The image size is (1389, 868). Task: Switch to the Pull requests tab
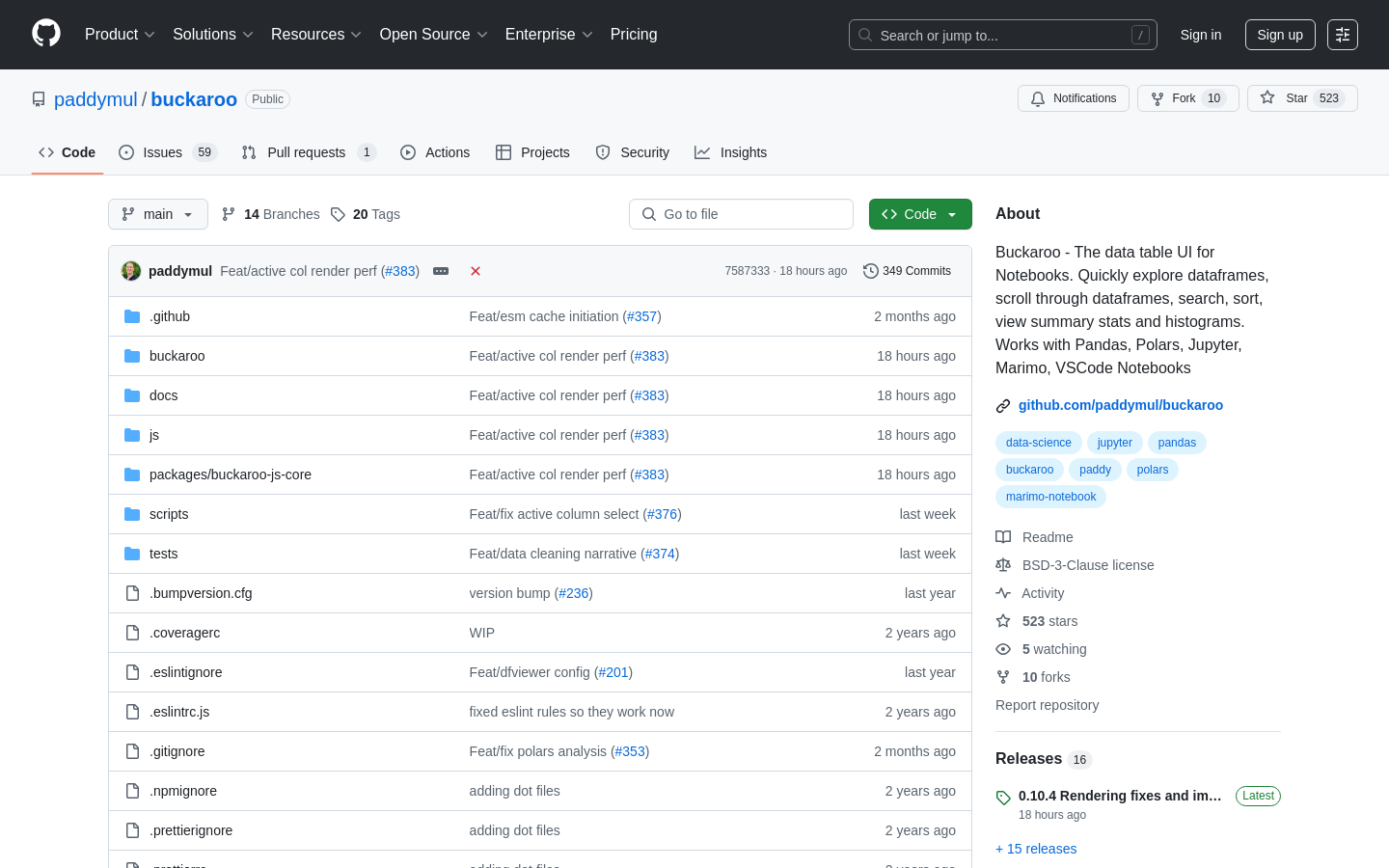[x=308, y=152]
